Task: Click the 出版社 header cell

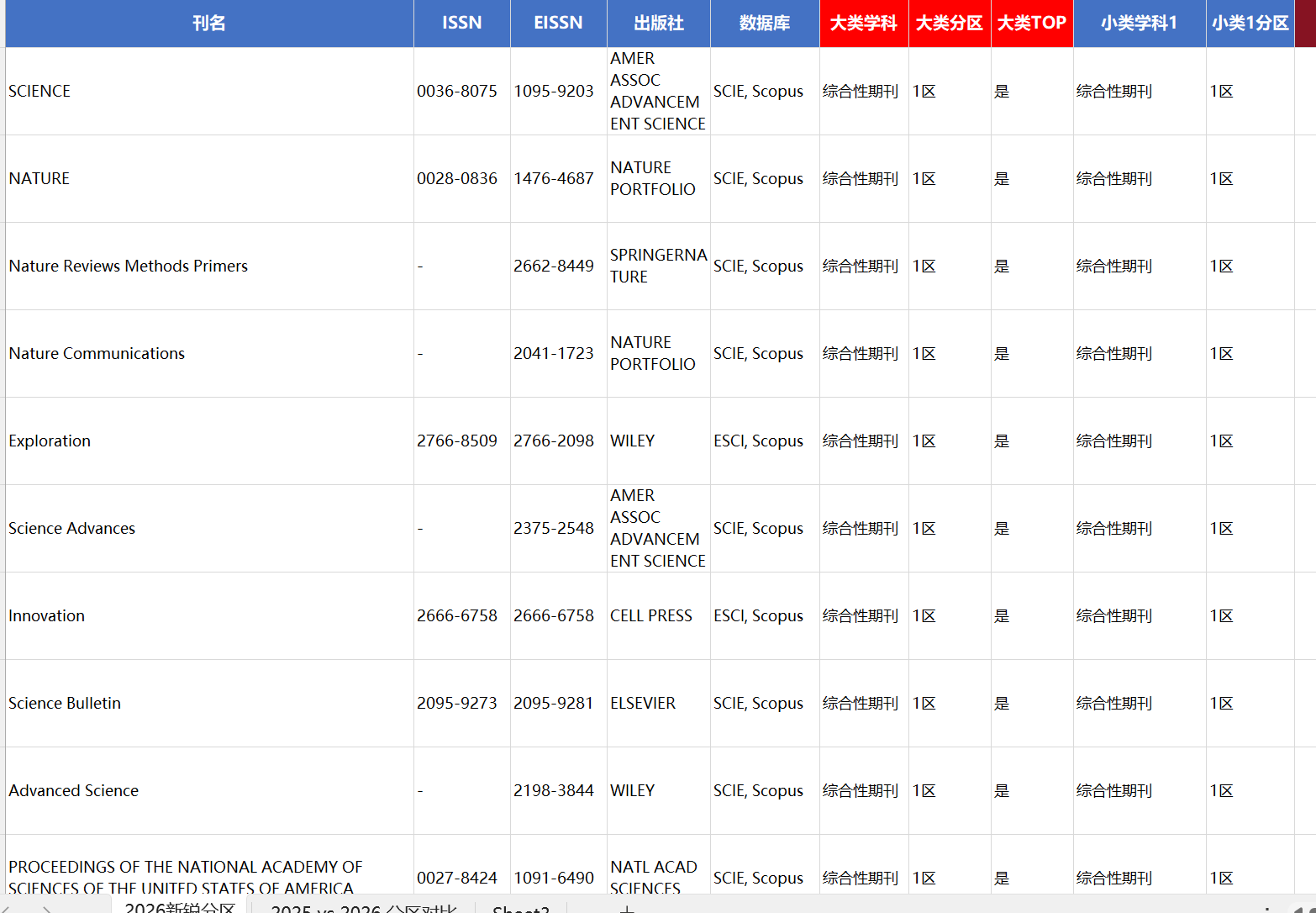Action: [x=659, y=24]
